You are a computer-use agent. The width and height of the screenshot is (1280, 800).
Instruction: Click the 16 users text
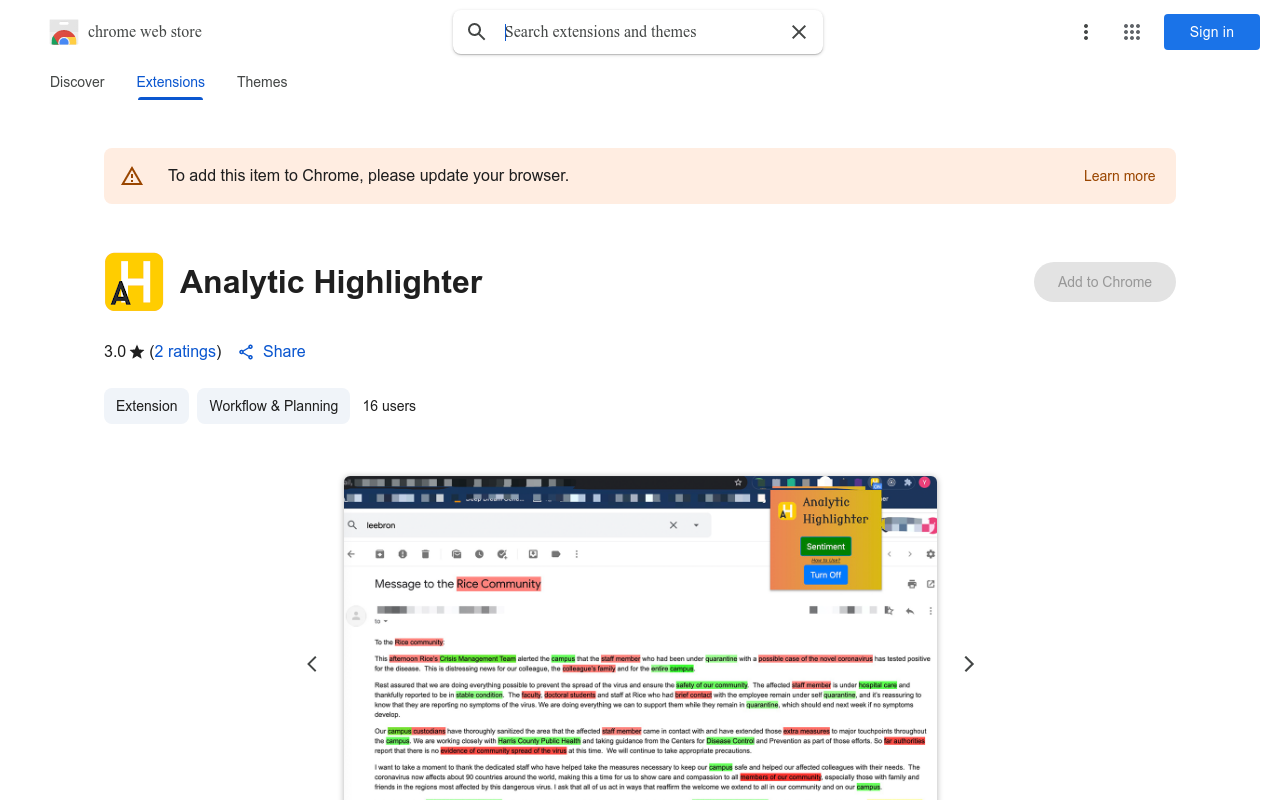[x=389, y=406]
